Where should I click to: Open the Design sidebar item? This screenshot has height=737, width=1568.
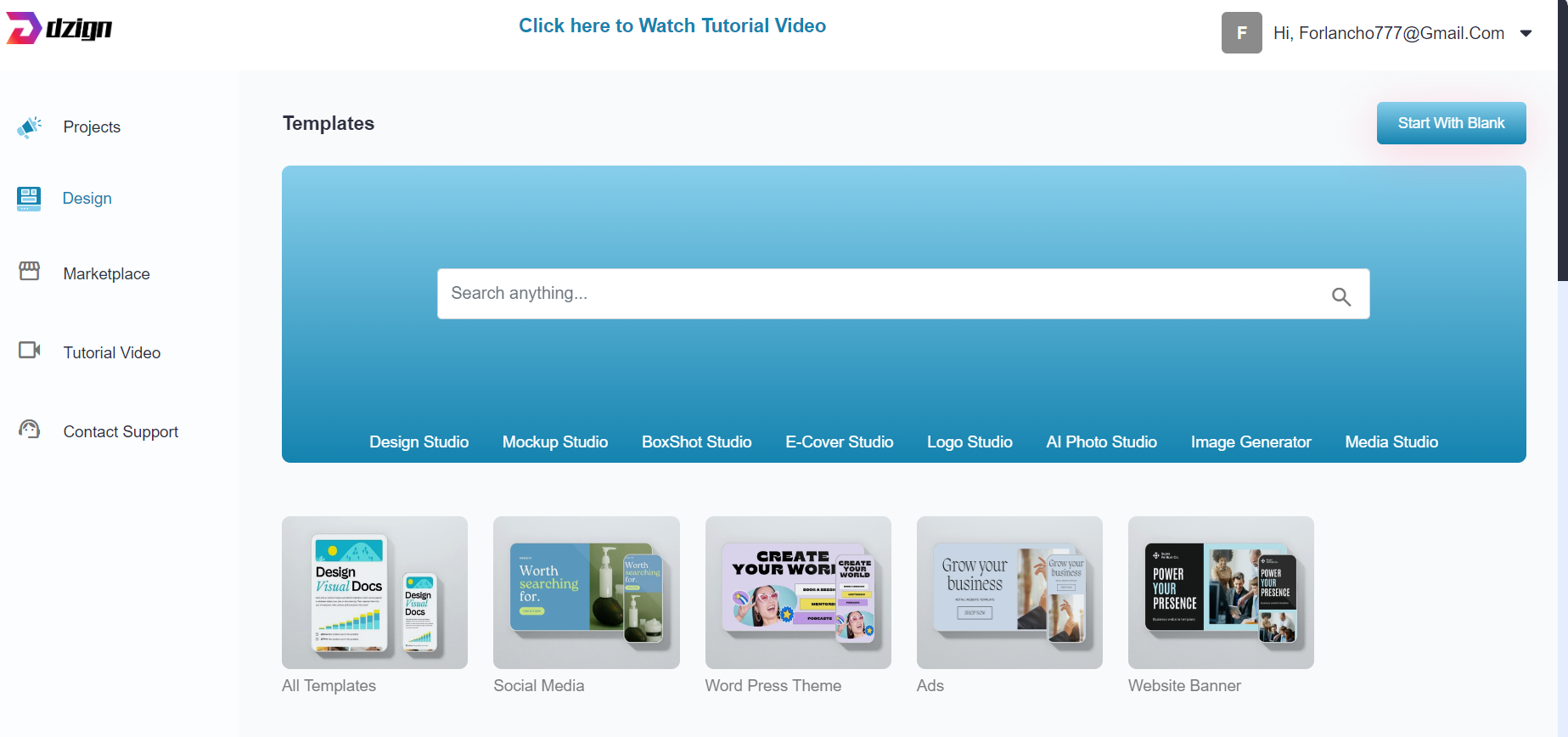[x=87, y=199]
